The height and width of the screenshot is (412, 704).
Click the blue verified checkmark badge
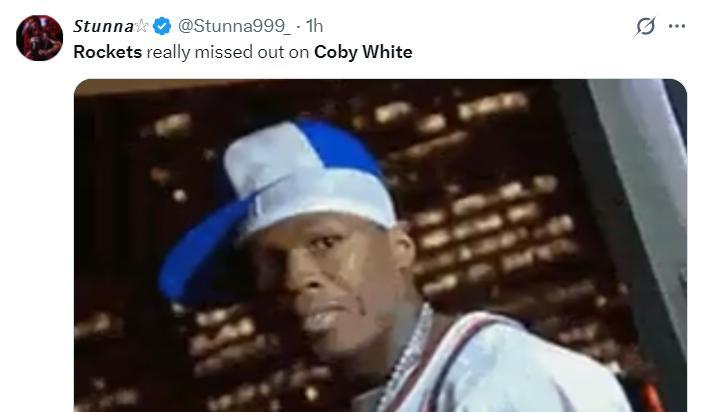[x=162, y=26]
